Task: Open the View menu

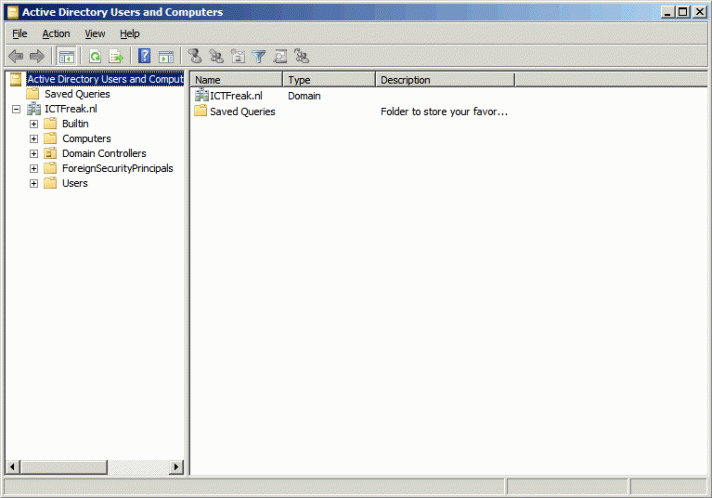Action: 94,34
